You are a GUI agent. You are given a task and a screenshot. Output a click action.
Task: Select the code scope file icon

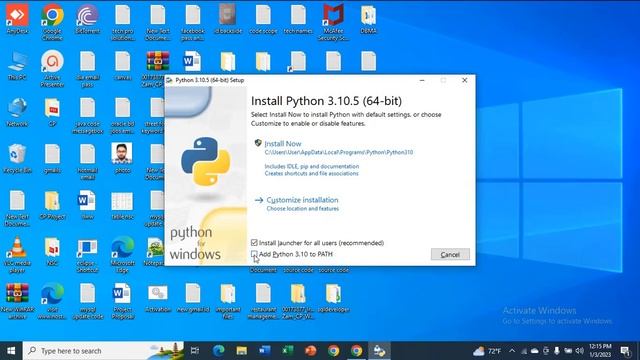pyautogui.click(x=263, y=19)
